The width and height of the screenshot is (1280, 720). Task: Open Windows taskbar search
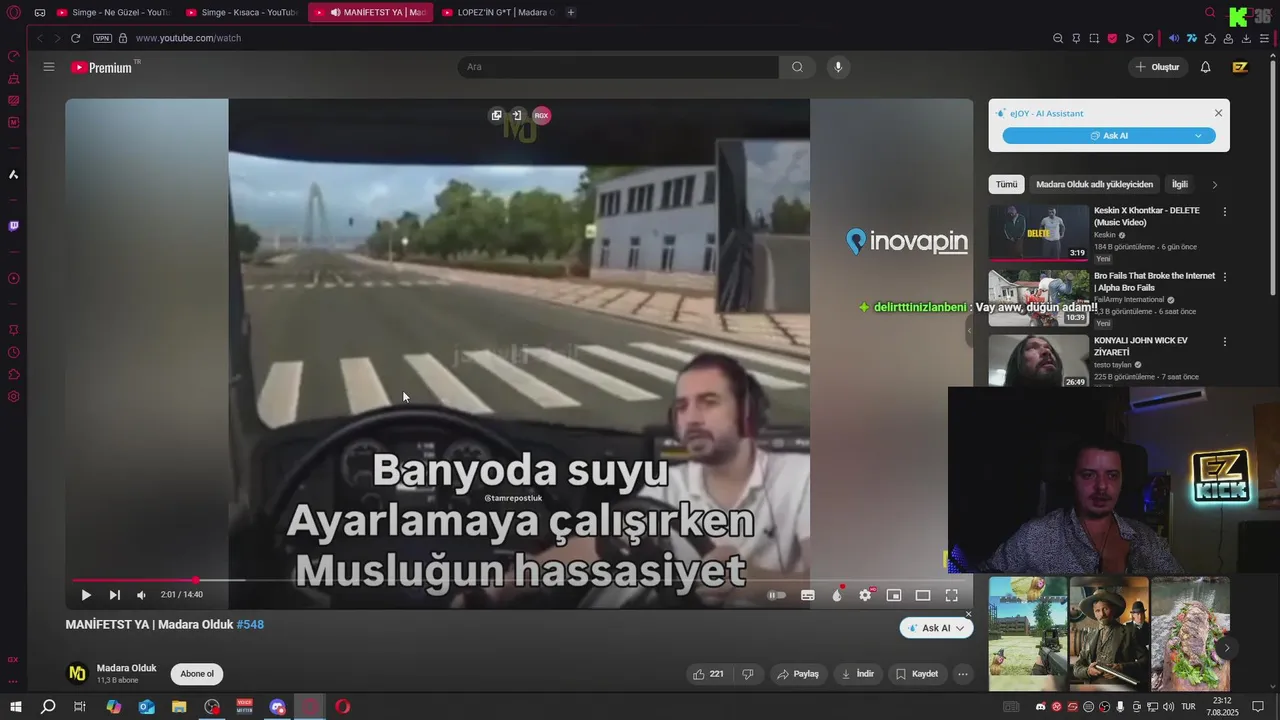point(48,707)
